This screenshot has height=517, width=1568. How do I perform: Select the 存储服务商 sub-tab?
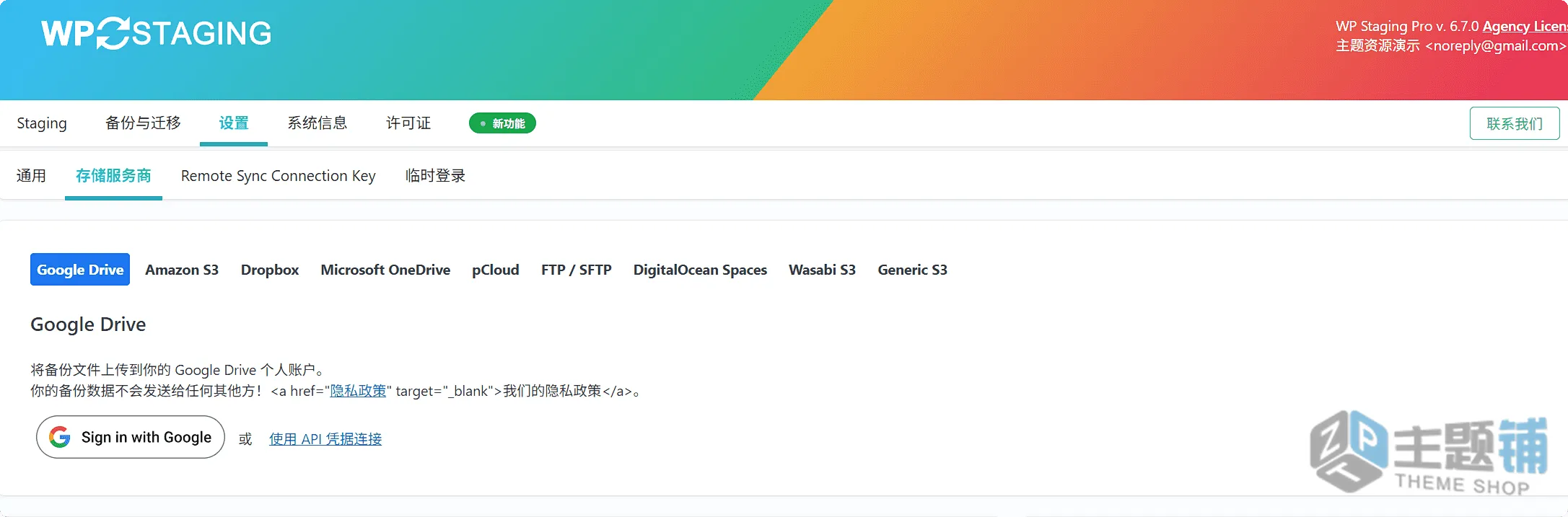(113, 176)
